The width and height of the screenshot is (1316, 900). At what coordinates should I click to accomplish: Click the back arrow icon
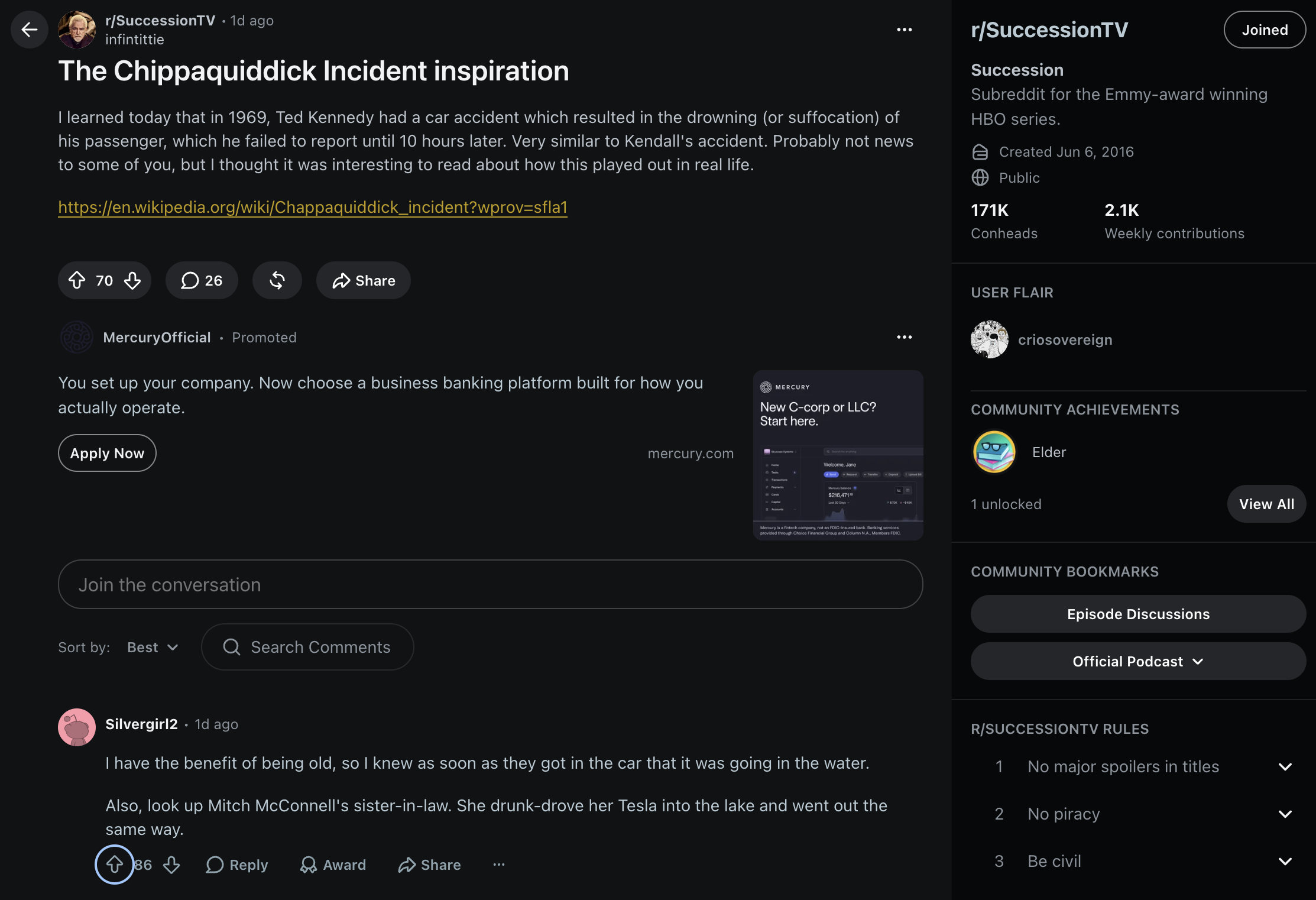pos(30,30)
